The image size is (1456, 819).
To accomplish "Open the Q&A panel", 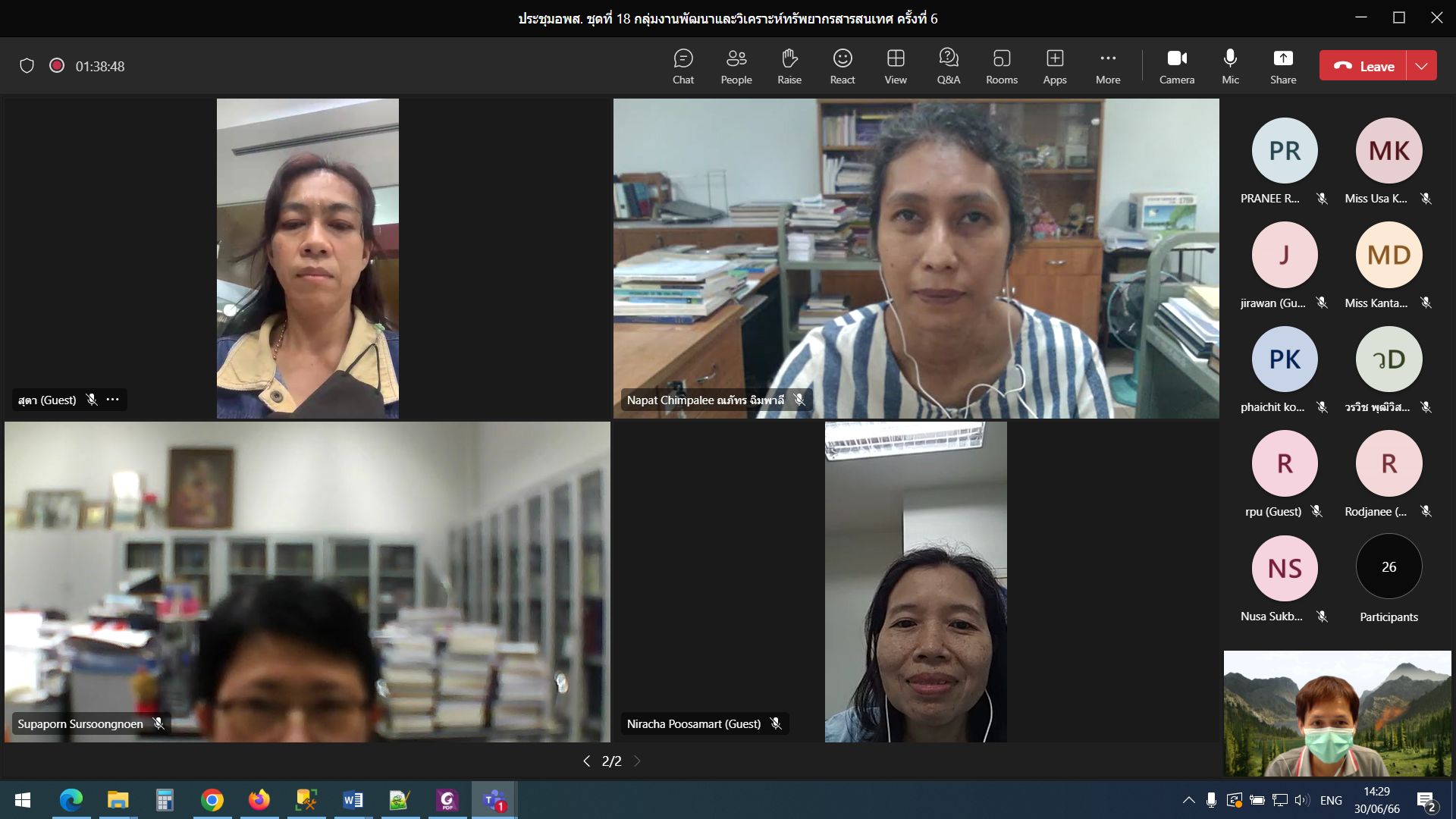I will coord(948,66).
